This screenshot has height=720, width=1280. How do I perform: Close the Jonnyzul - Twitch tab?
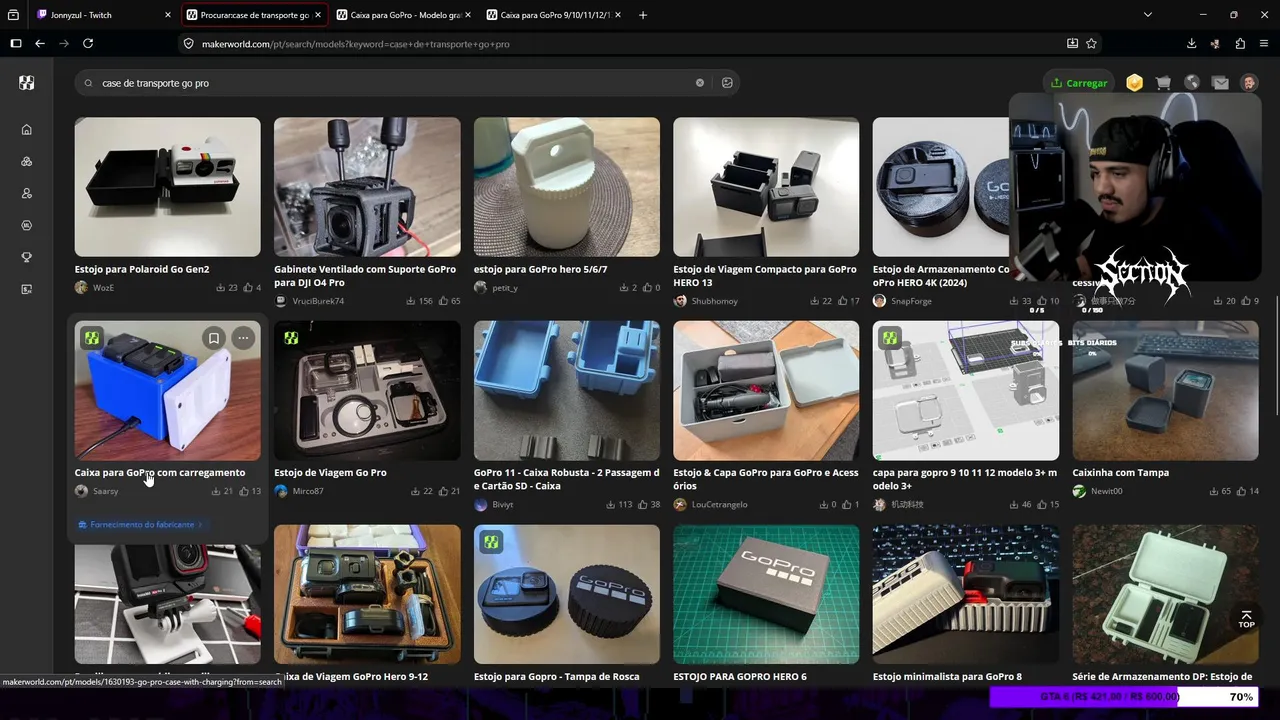(x=168, y=15)
